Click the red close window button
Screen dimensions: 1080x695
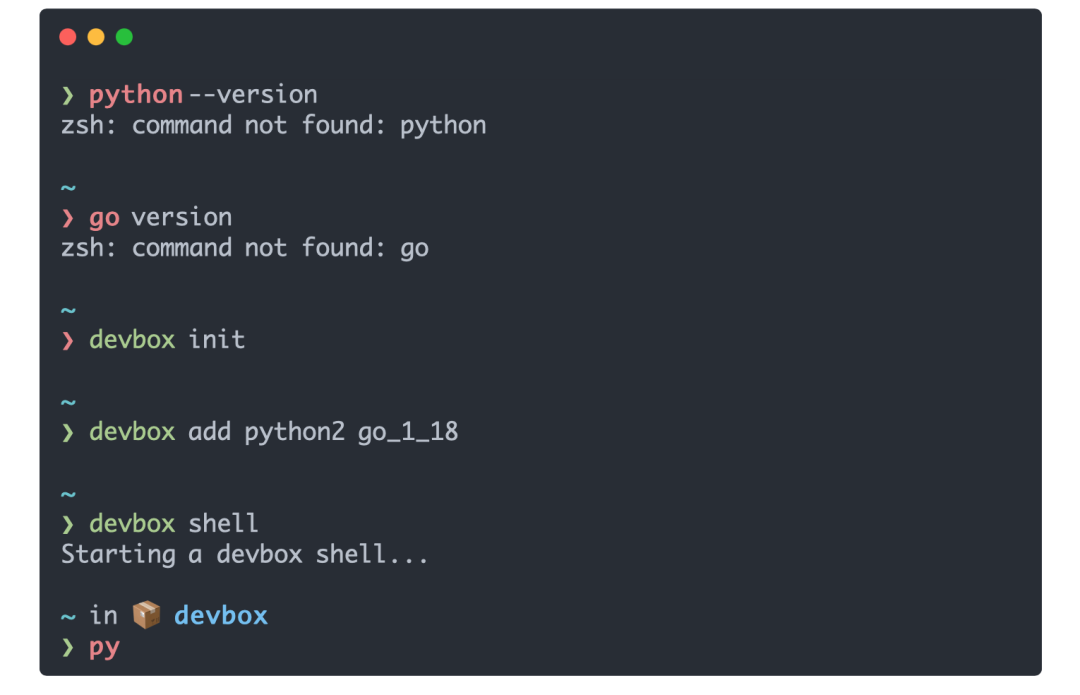68,37
